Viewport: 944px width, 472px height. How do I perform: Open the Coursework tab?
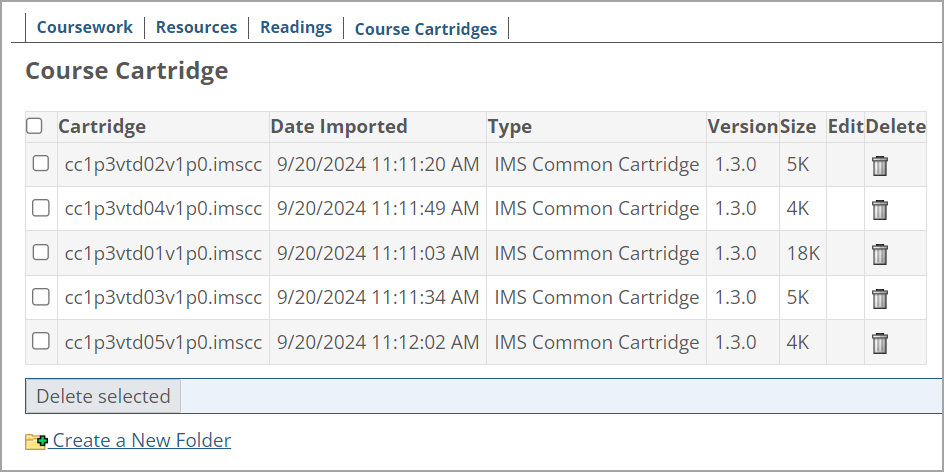(x=85, y=27)
